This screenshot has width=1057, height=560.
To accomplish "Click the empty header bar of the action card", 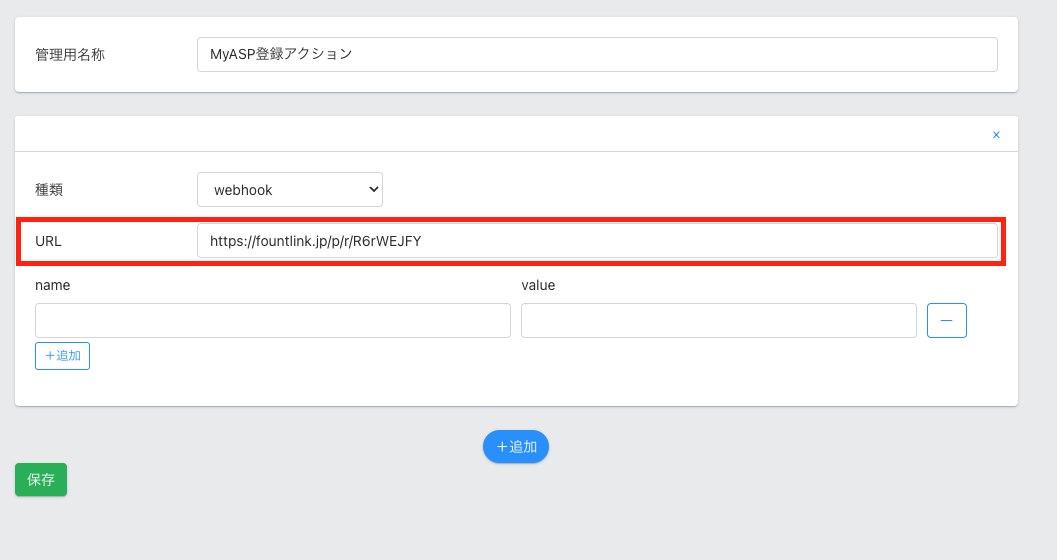I will (x=500, y=135).
